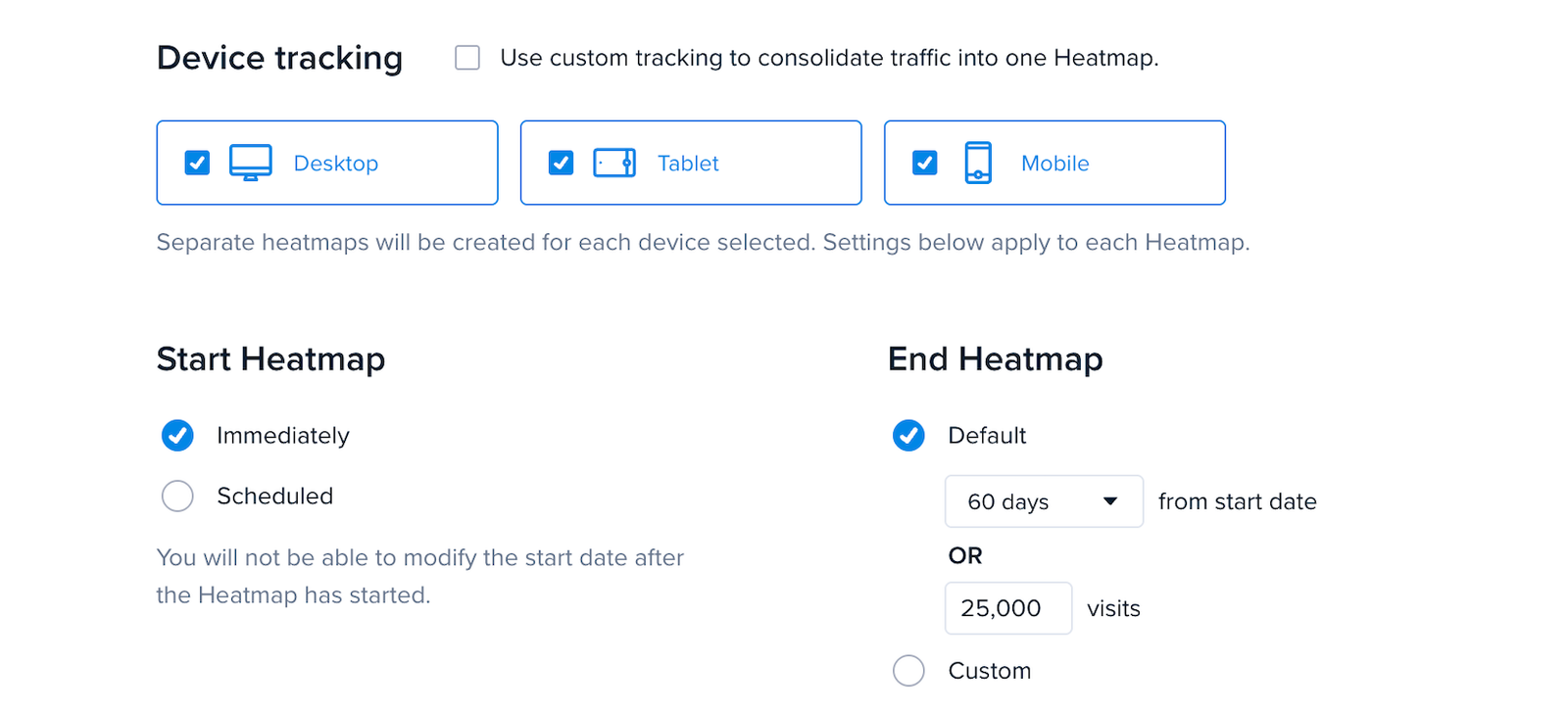Image resolution: width=1568 pixels, height=711 pixels.
Task: Uncheck the Desktop device checkbox
Action: pos(197,163)
